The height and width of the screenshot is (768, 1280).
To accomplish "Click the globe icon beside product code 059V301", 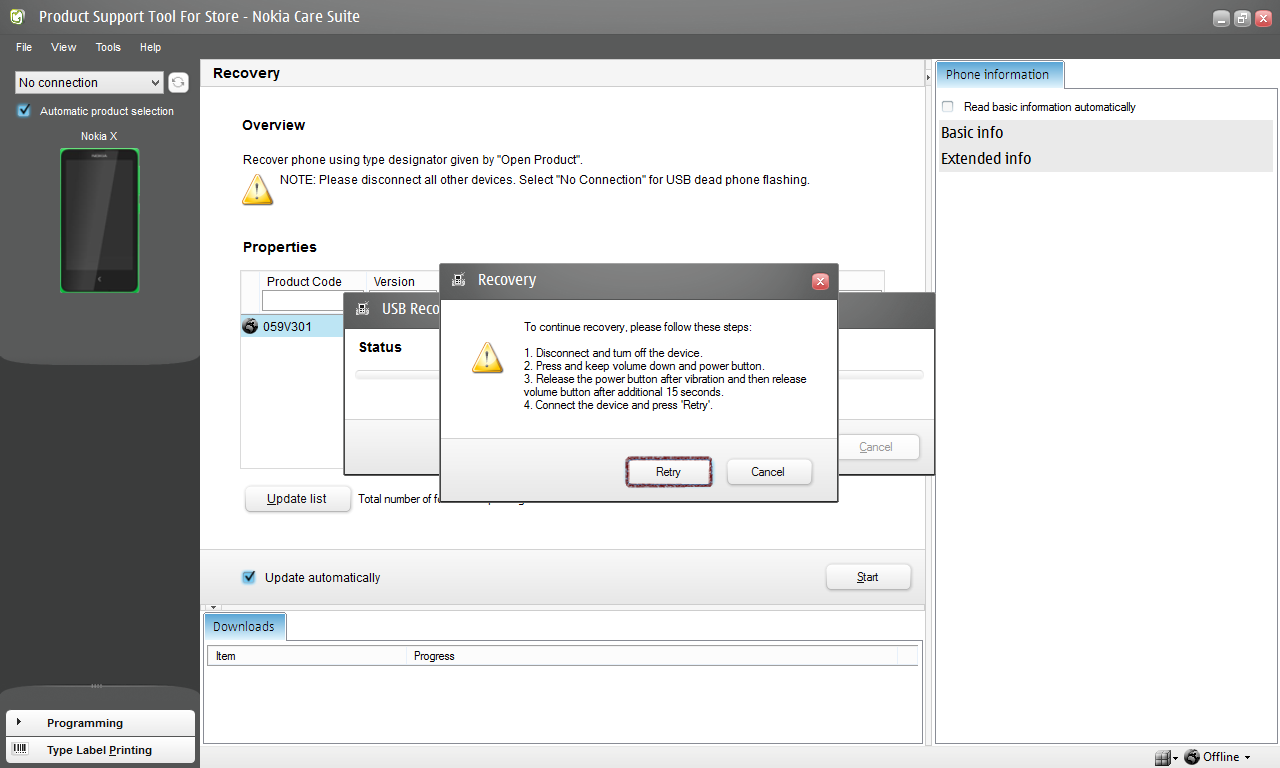I will pos(250,326).
